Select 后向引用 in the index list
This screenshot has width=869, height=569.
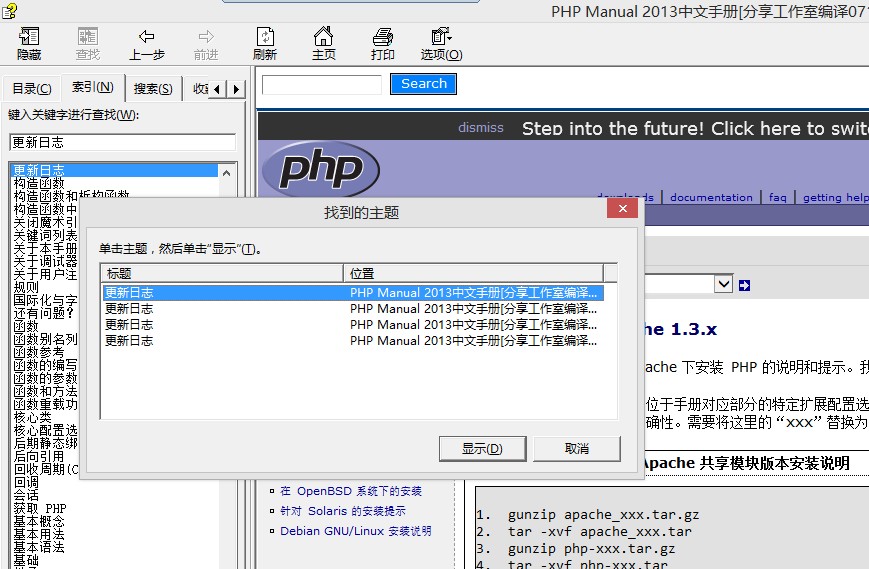point(39,457)
